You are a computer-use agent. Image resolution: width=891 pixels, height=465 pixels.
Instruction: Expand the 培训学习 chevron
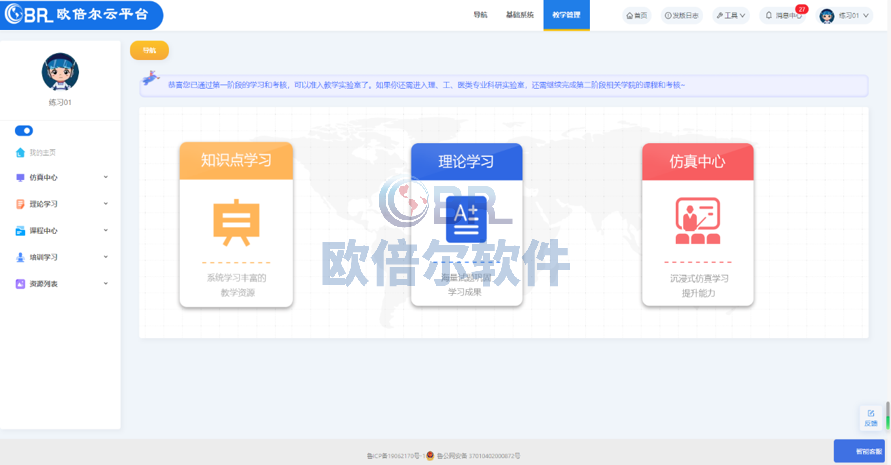[x=106, y=257]
